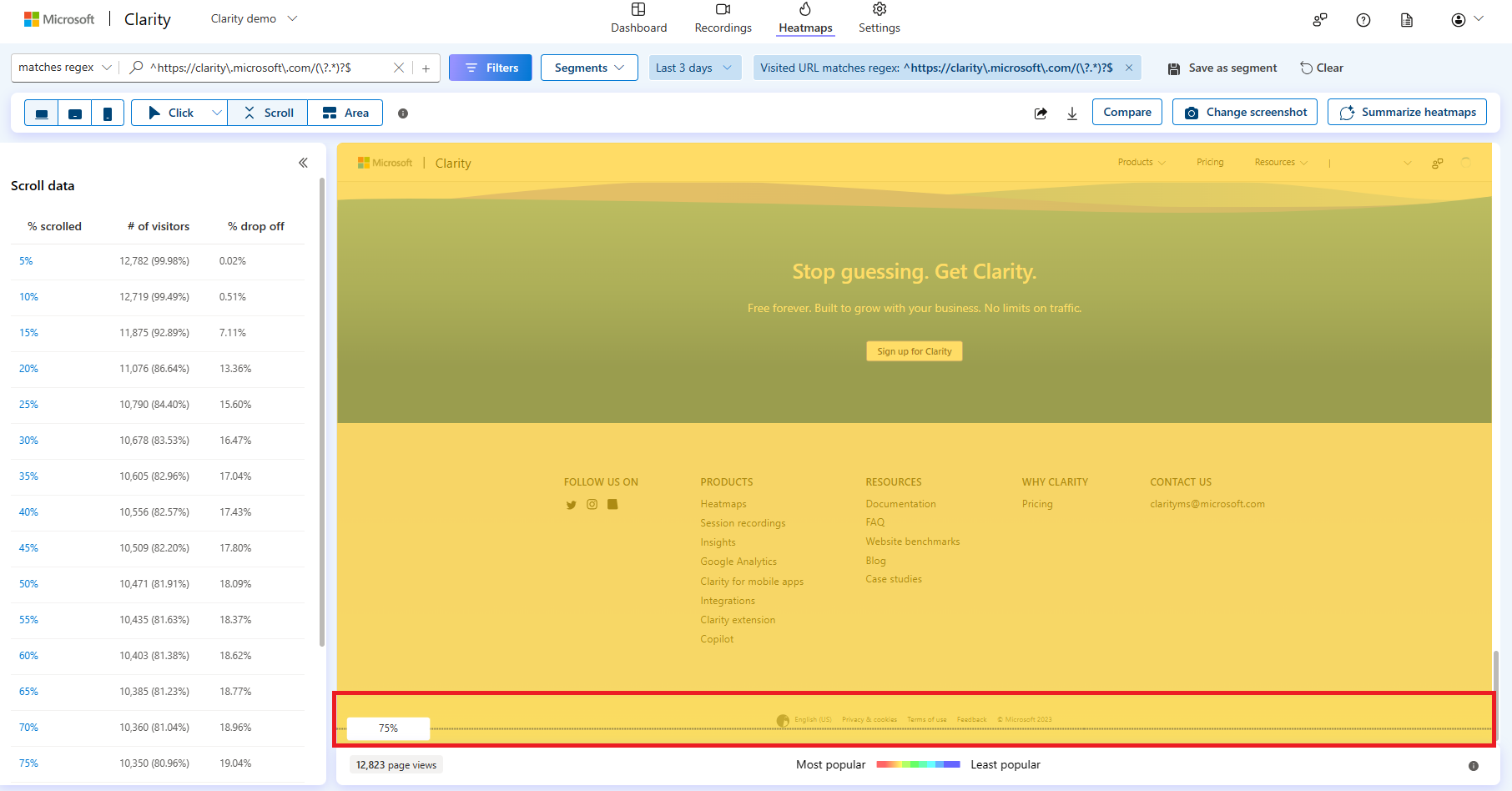Click Copilot footer link
Image resolution: width=1512 pixels, height=791 pixels.
click(717, 639)
